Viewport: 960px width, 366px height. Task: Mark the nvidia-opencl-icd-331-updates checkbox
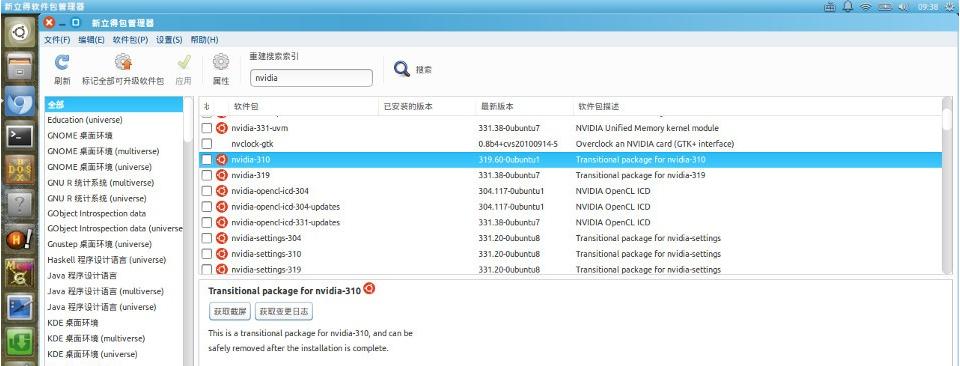coord(207,222)
